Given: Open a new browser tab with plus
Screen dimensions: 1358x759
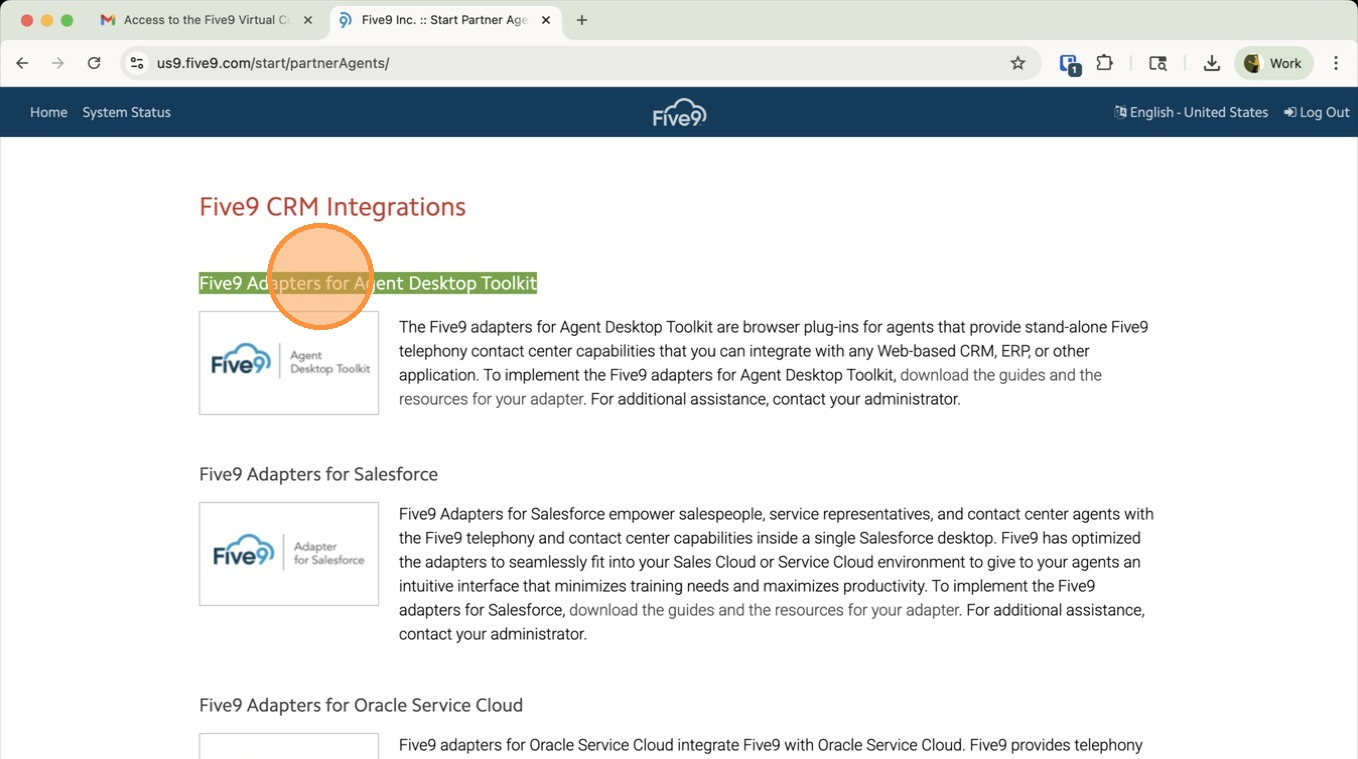Looking at the screenshot, I should pyautogui.click(x=582, y=20).
